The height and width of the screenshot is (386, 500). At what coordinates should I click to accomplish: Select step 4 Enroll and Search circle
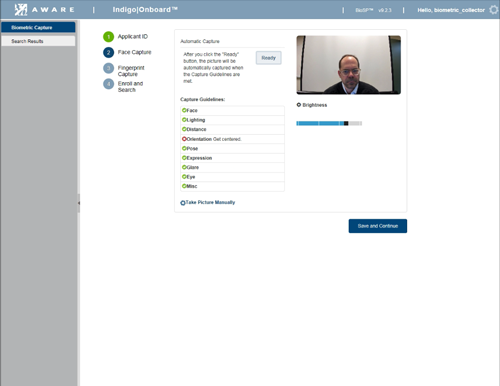coord(108,84)
